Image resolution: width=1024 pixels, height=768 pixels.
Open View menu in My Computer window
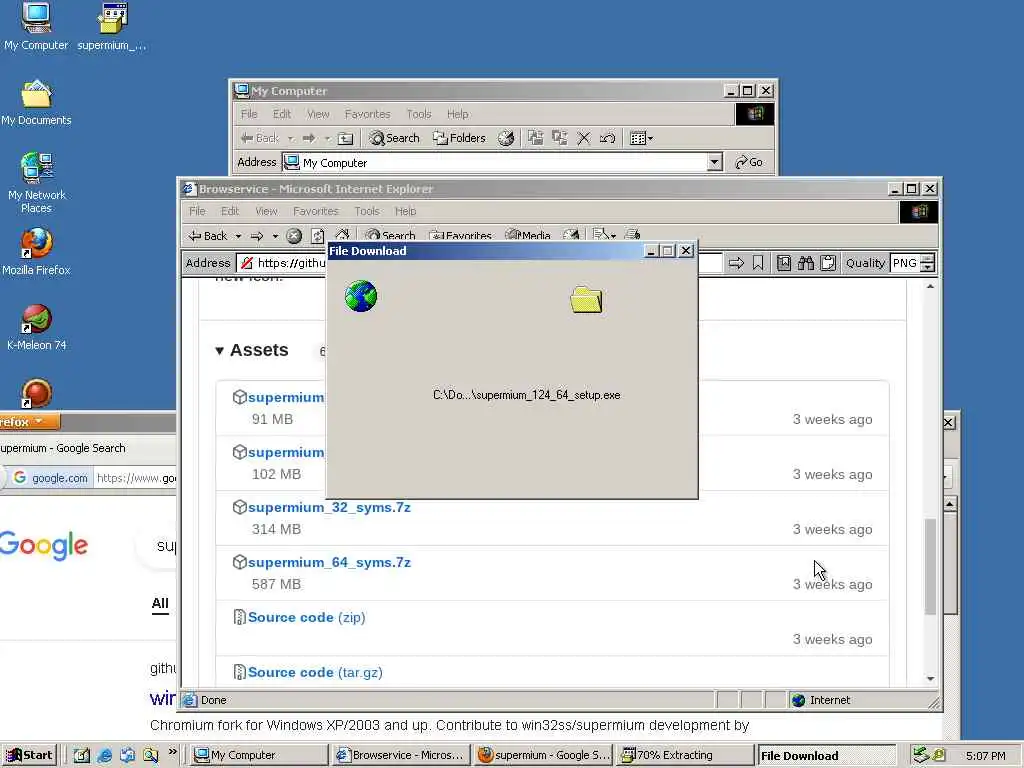tap(318, 114)
